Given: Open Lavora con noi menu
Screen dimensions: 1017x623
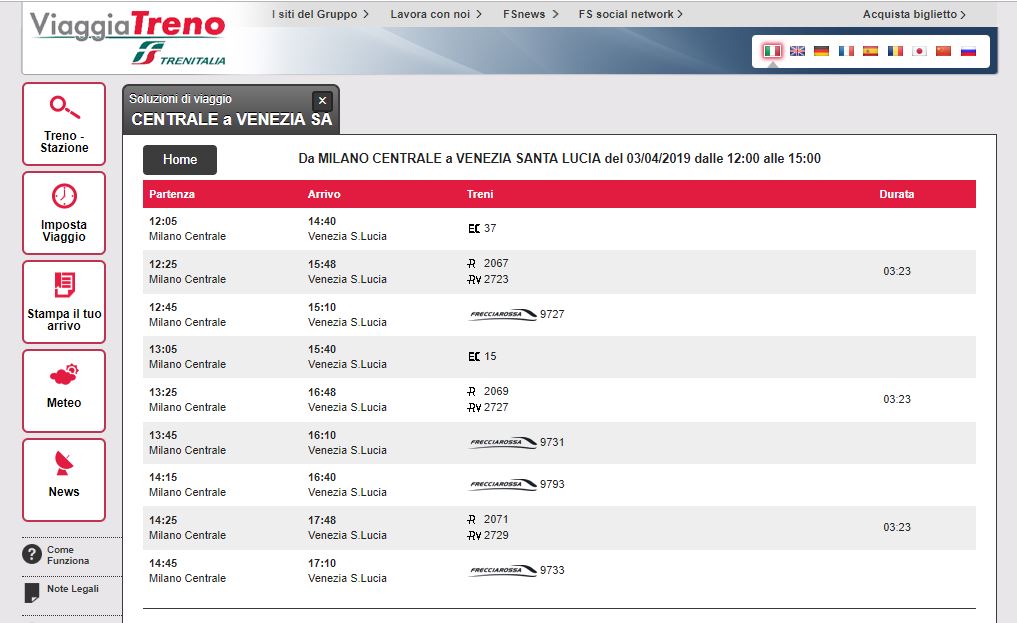Looking at the screenshot, I should click(x=436, y=14).
